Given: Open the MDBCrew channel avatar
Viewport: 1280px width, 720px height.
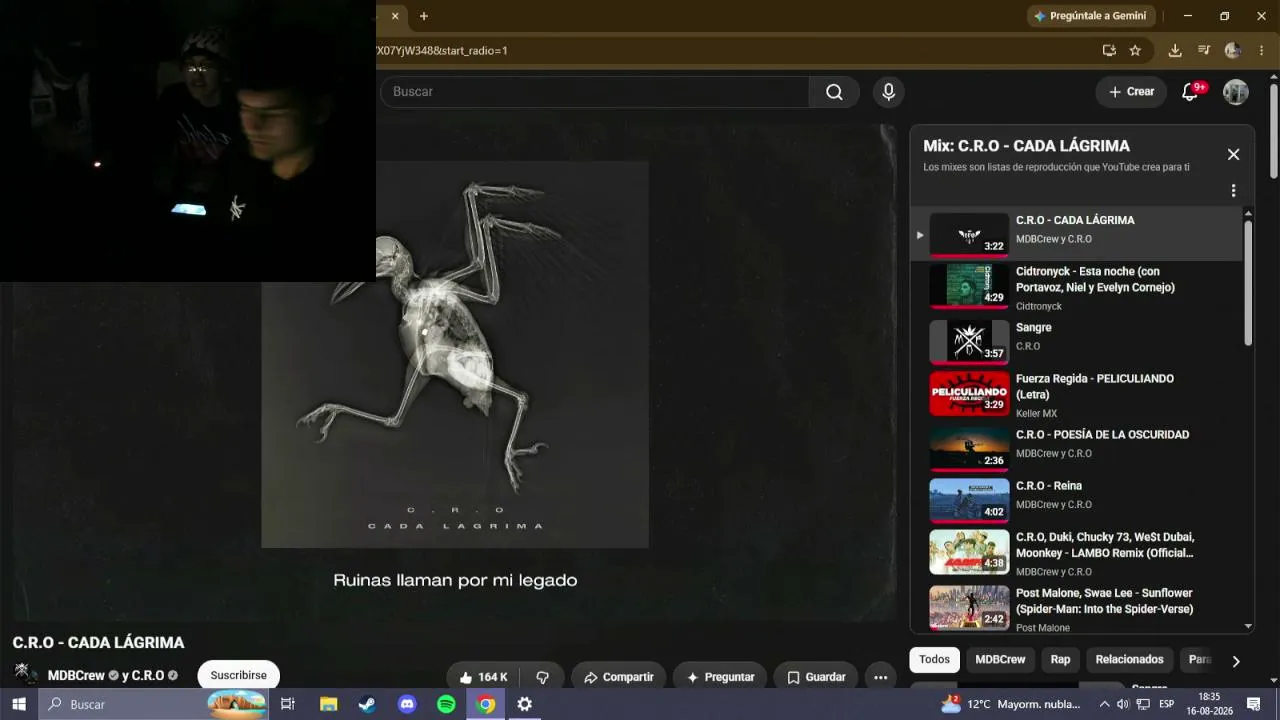Looking at the screenshot, I should pos(26,675).
